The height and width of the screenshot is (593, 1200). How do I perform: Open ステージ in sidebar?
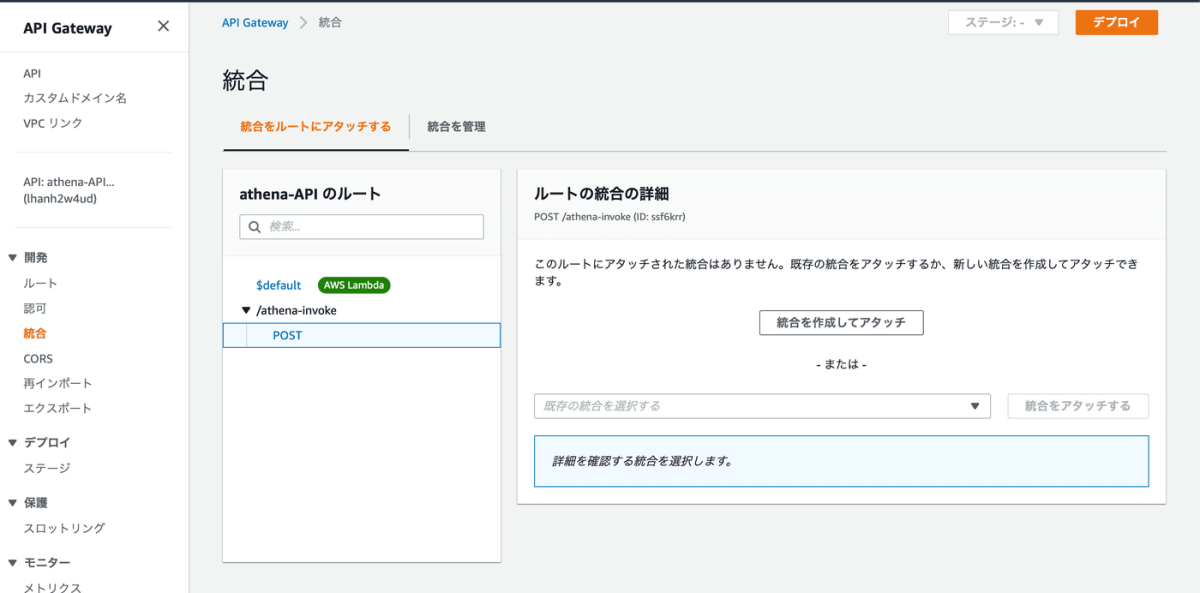click(x=47, y=468)
